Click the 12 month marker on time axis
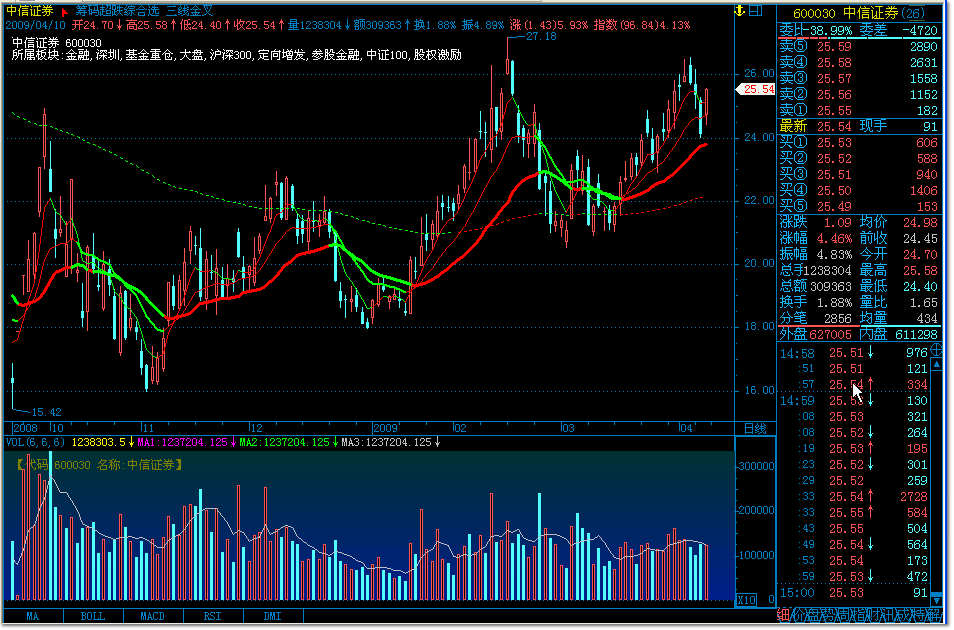This screenshot has width=954, height=630. tap(256, 429)
